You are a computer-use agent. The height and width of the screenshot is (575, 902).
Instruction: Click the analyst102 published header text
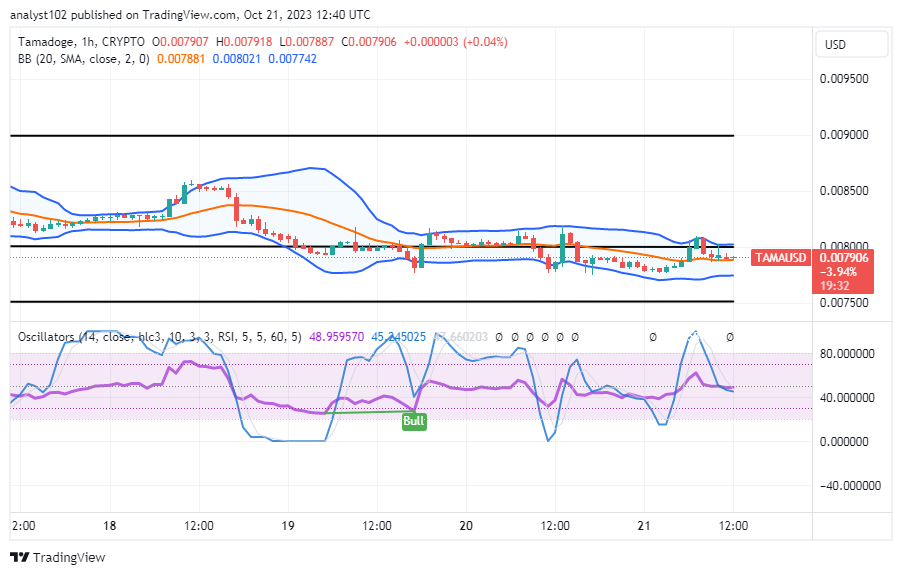[x=190, y=14]
